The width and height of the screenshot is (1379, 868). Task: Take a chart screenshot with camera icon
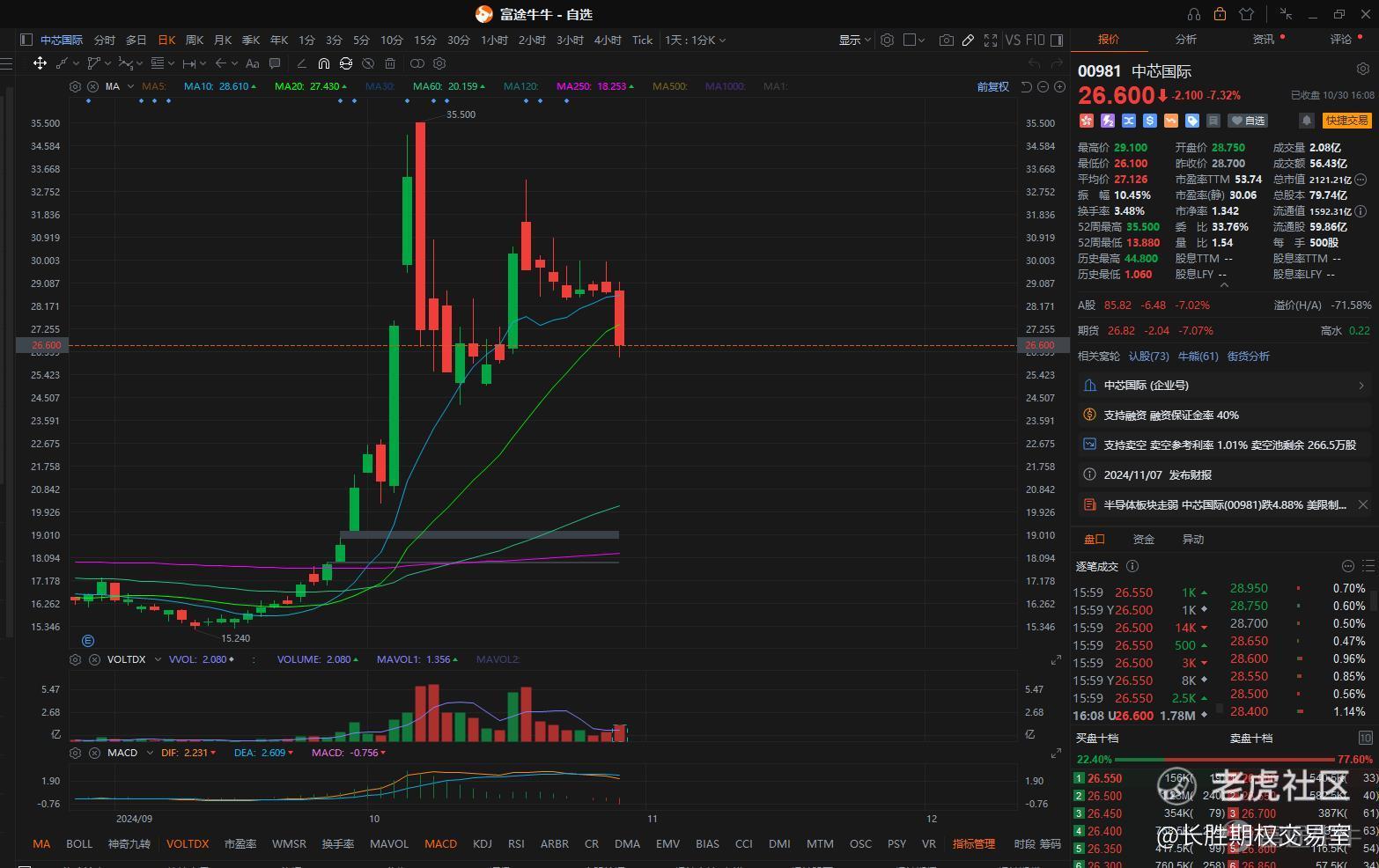pos(946,40)
